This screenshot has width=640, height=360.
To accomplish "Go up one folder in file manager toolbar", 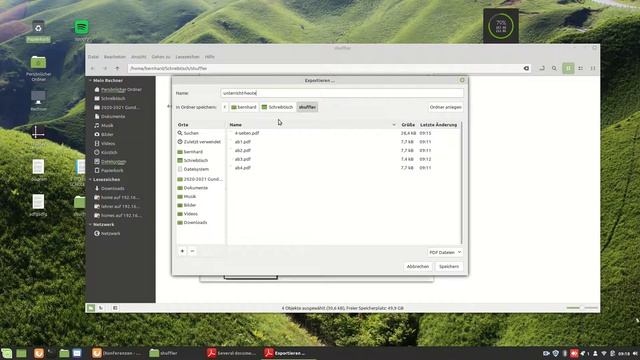I will pyautogui.click(x=118, y=69).
